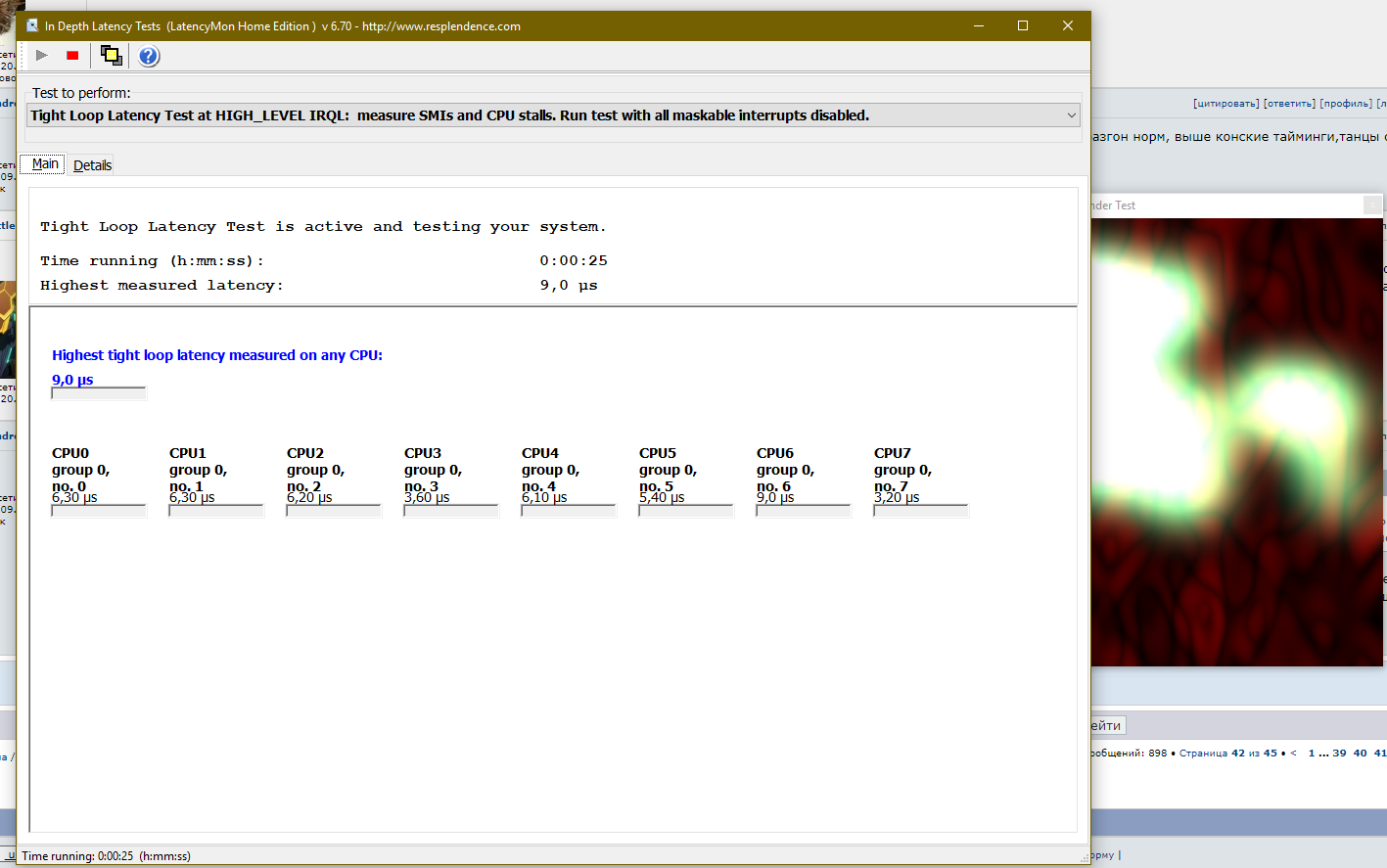The height and width of the screenshot is (868, 1387).
Task: Go to forum page 40
Action: [x=1360, y=753]
